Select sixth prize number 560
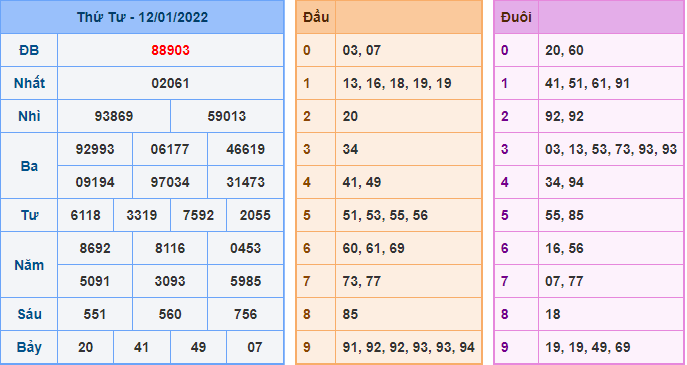Image resolution: width=687 pixels, height=365 pixels. click(x=170, y=314)
